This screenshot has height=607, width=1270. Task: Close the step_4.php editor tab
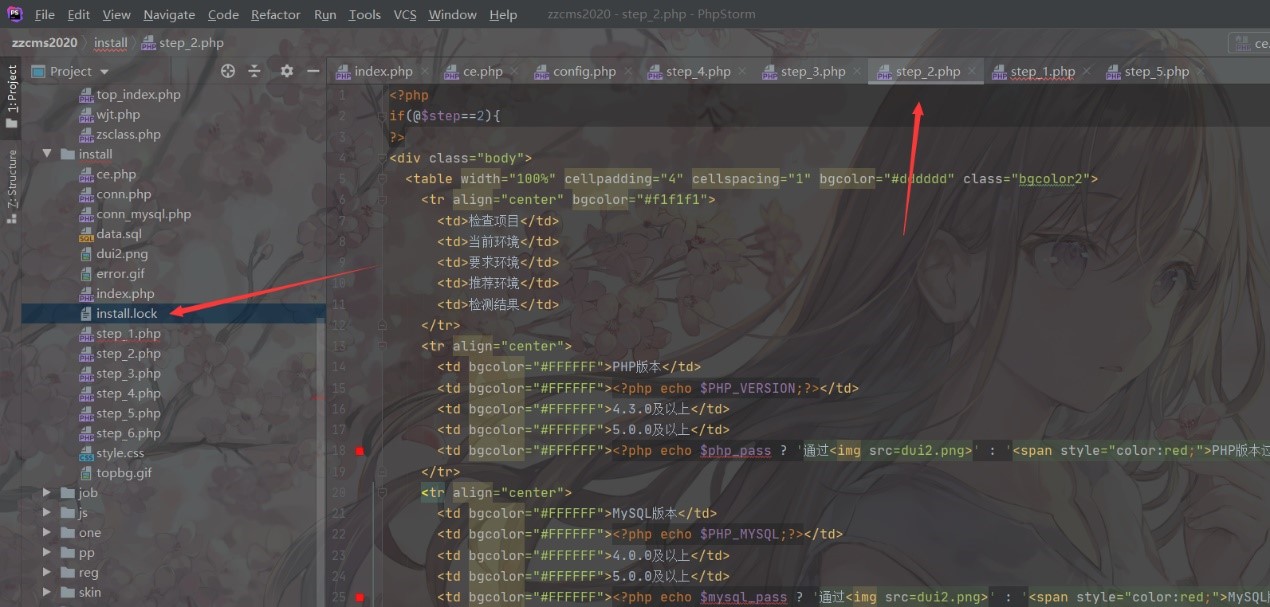coord(742,72)
